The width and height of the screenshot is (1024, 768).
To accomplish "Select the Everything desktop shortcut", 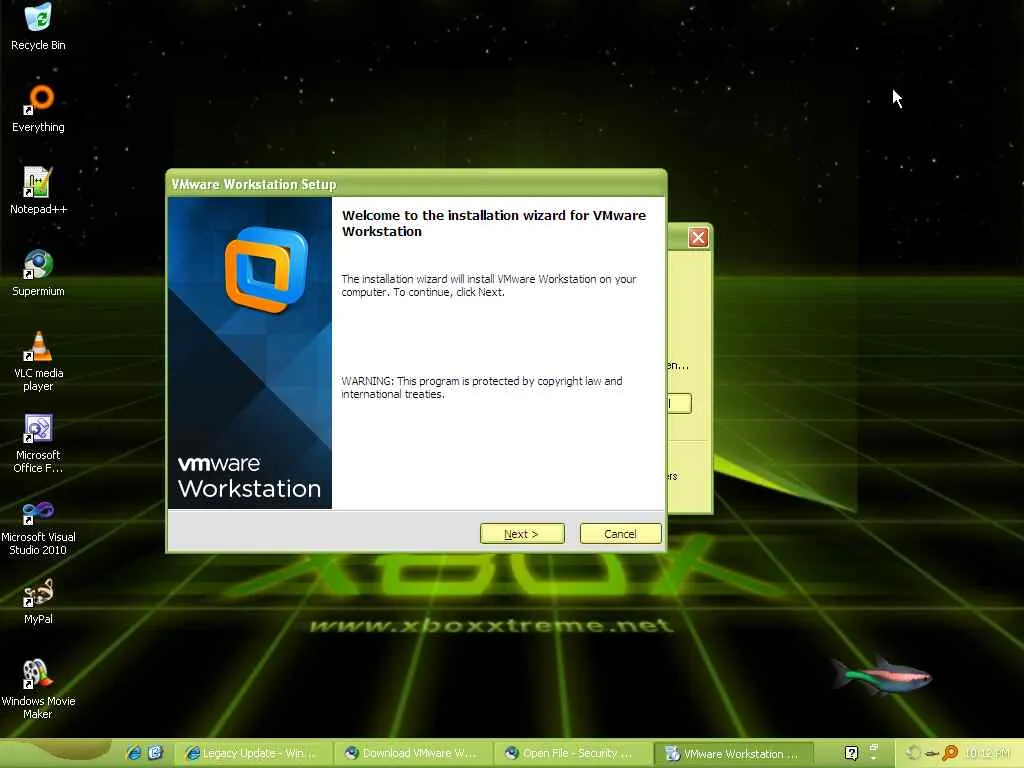I will 38,108.
